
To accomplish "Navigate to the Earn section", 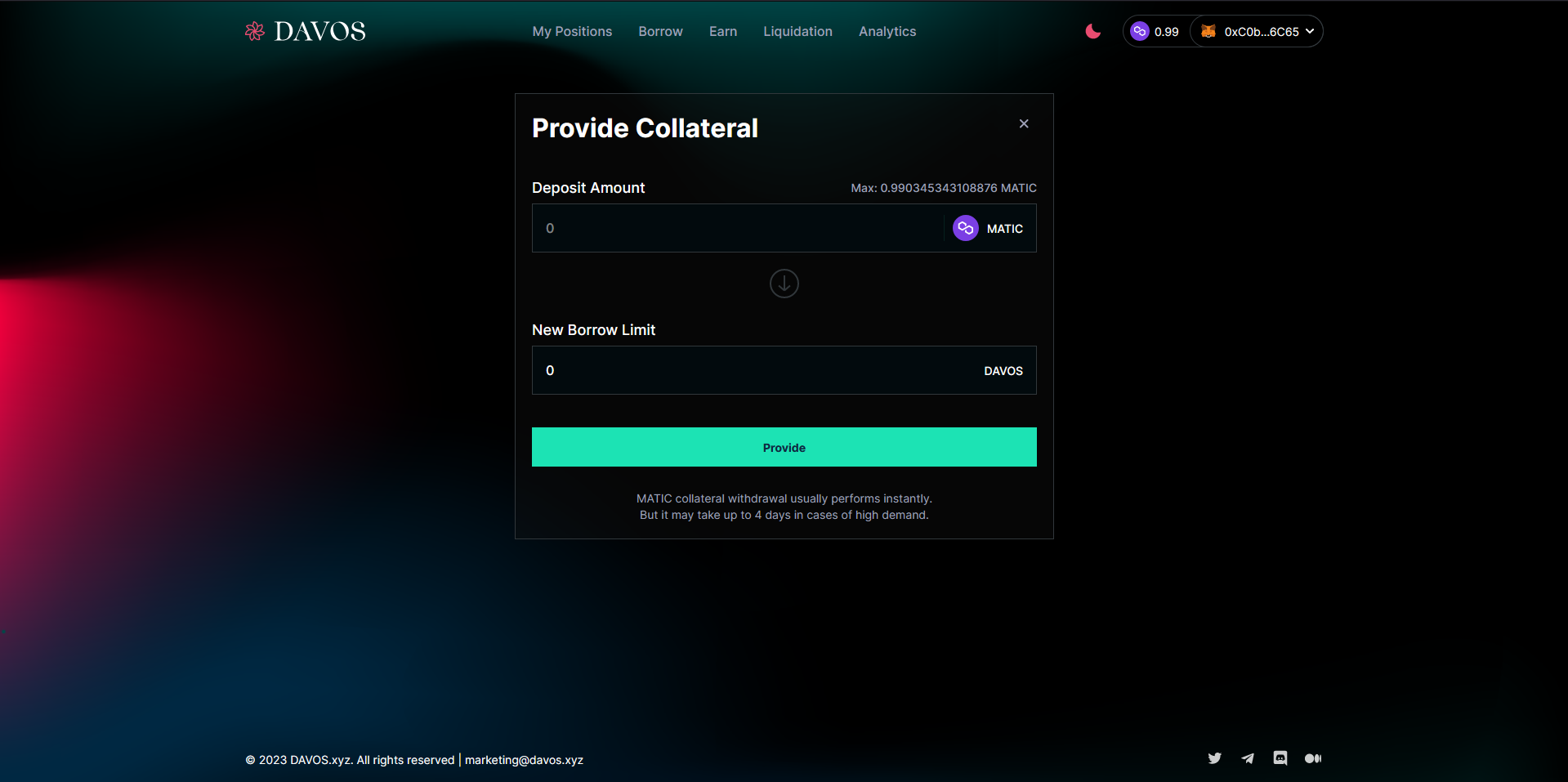I will tap(722, 31).
